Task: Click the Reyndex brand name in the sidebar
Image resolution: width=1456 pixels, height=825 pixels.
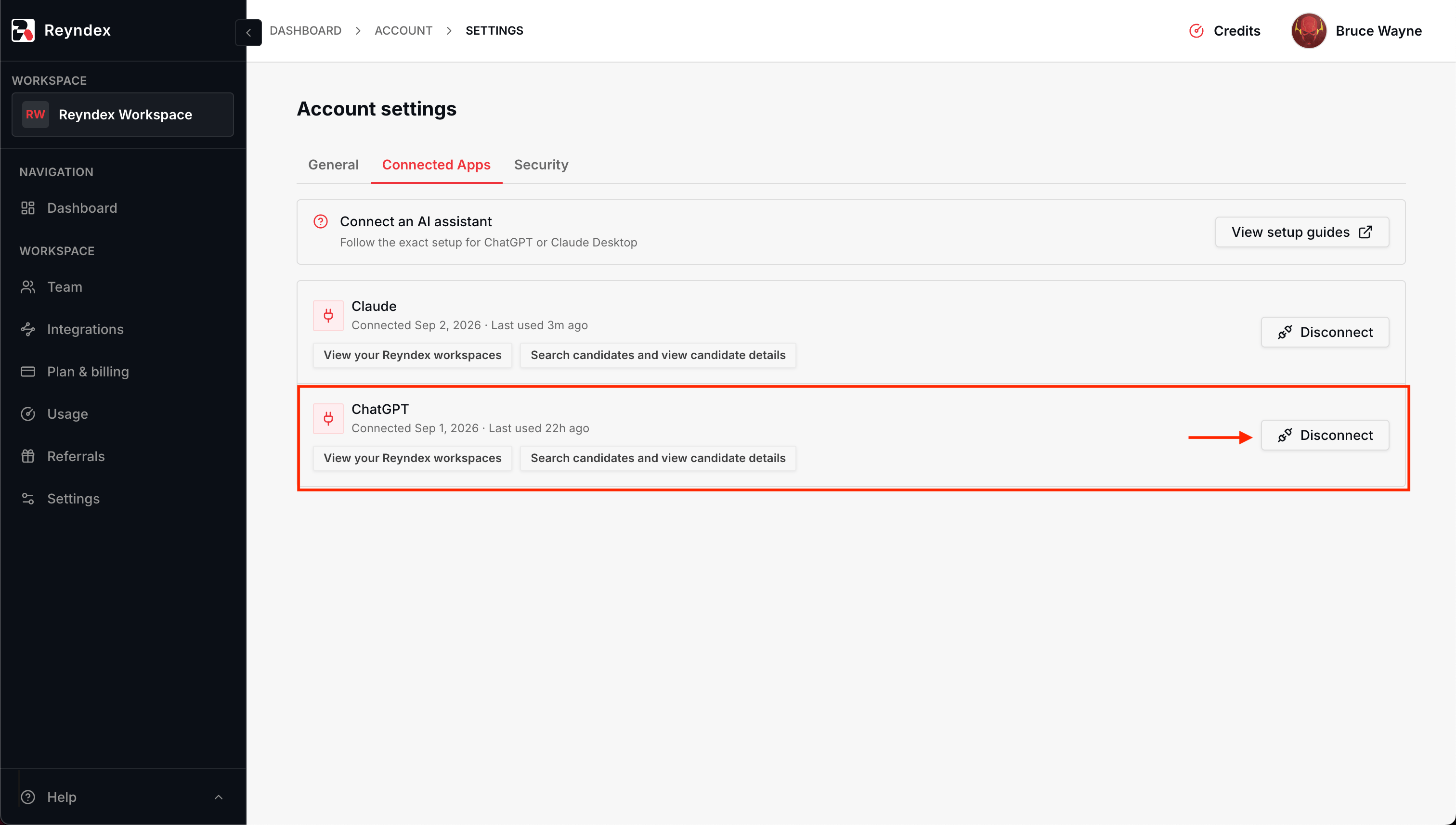Action: (77, 30)
